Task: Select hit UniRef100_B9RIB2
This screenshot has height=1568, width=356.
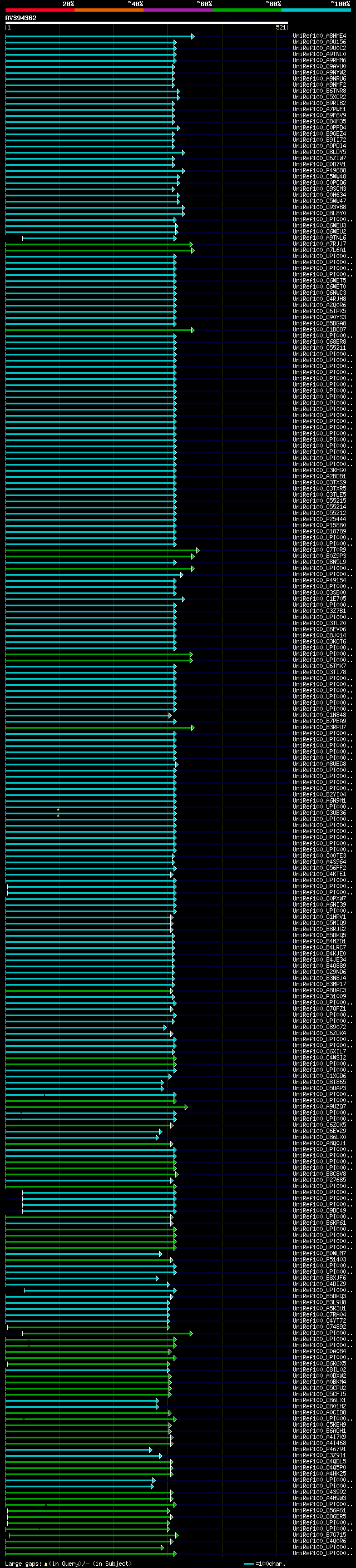Action: point(319,103)
